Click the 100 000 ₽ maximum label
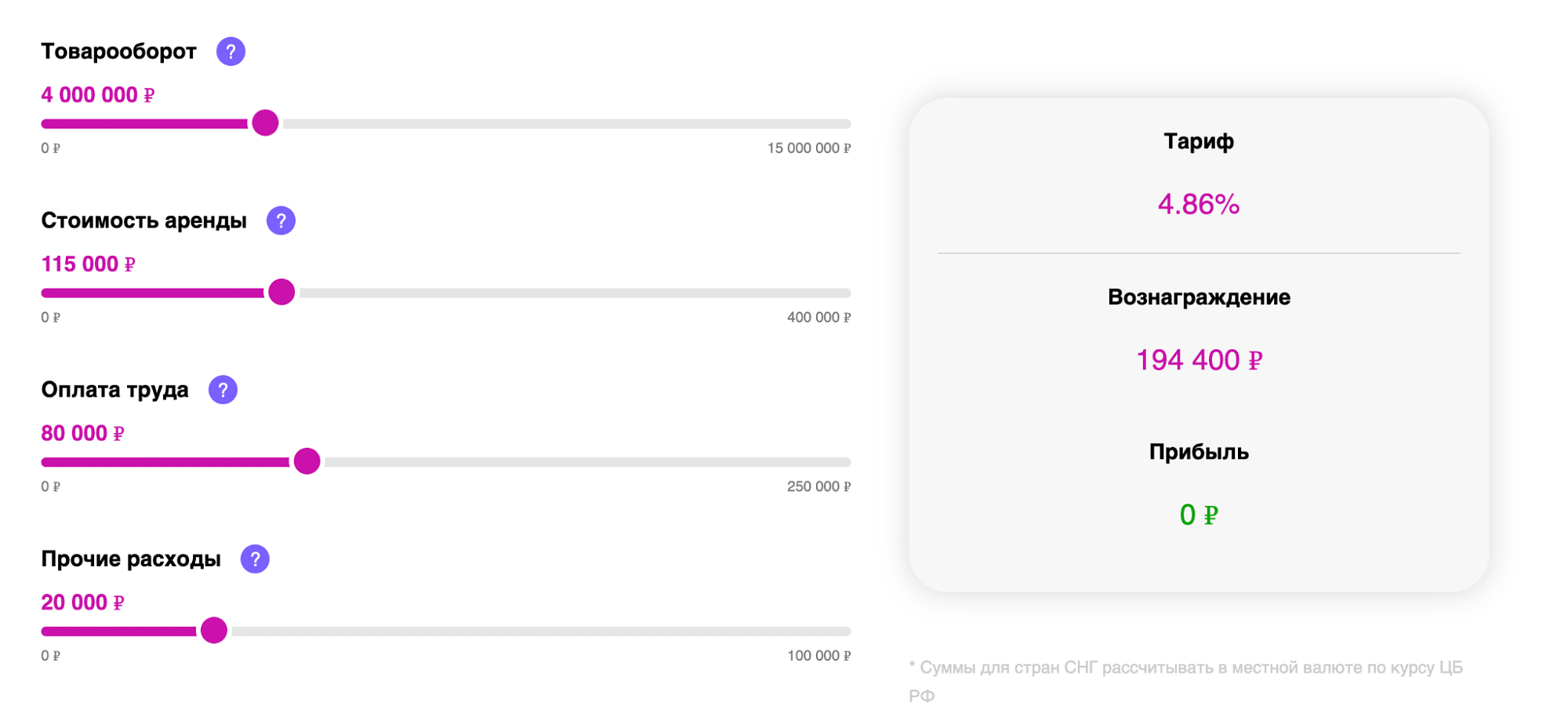Screen dimensions: 1568x724 [818, 656]
